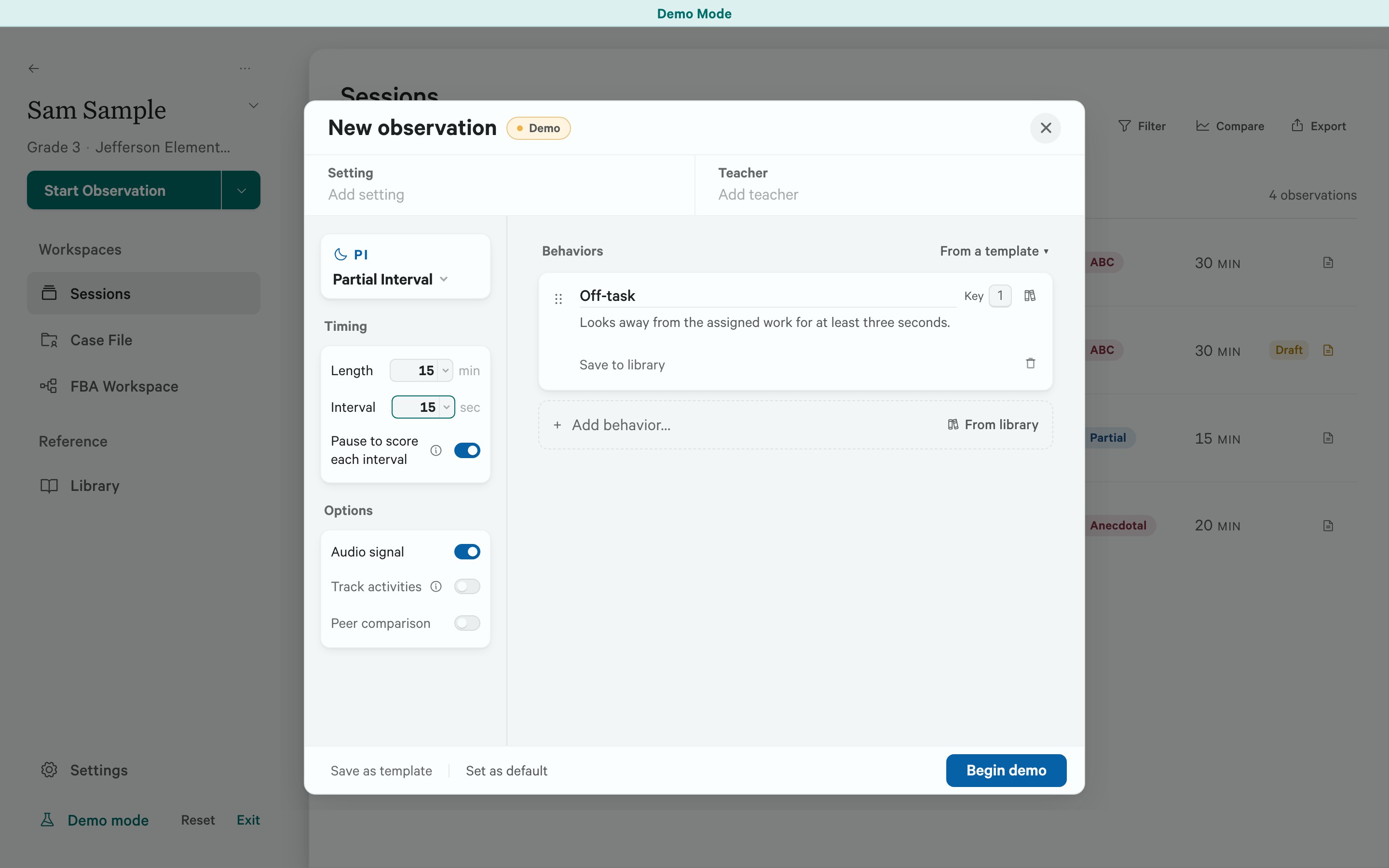Turn off the Audio signal switch

467,552
